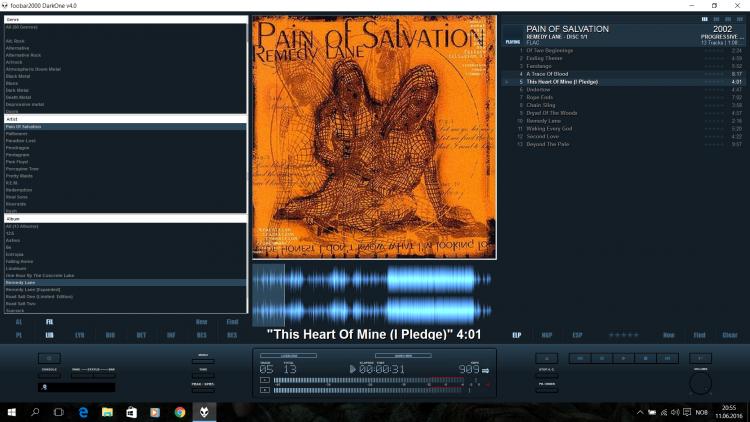Switch to the BIO panel tab
Viewport: 750px width, 422px height.
point(110,335)
